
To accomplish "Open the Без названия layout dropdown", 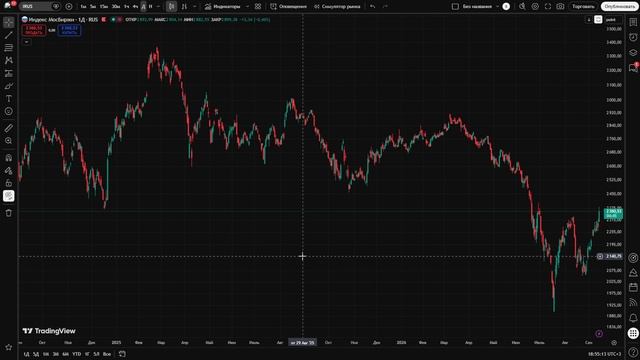I will [480, 7].
